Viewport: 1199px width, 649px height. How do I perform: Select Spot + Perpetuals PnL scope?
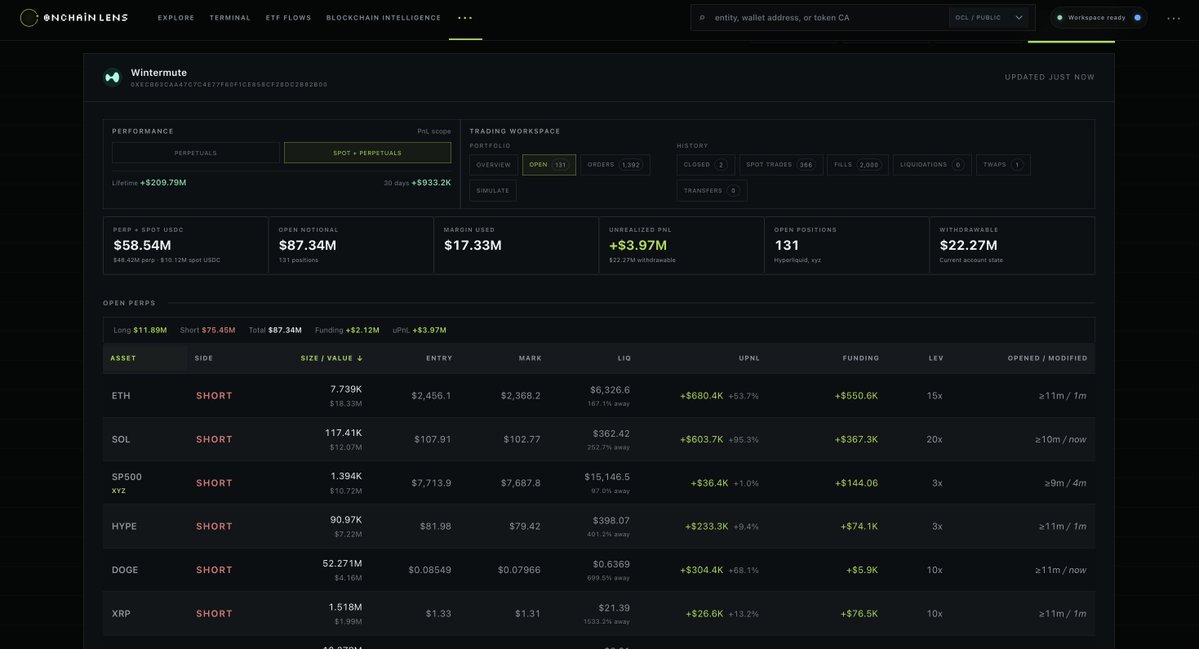click(x=367, y=153)
